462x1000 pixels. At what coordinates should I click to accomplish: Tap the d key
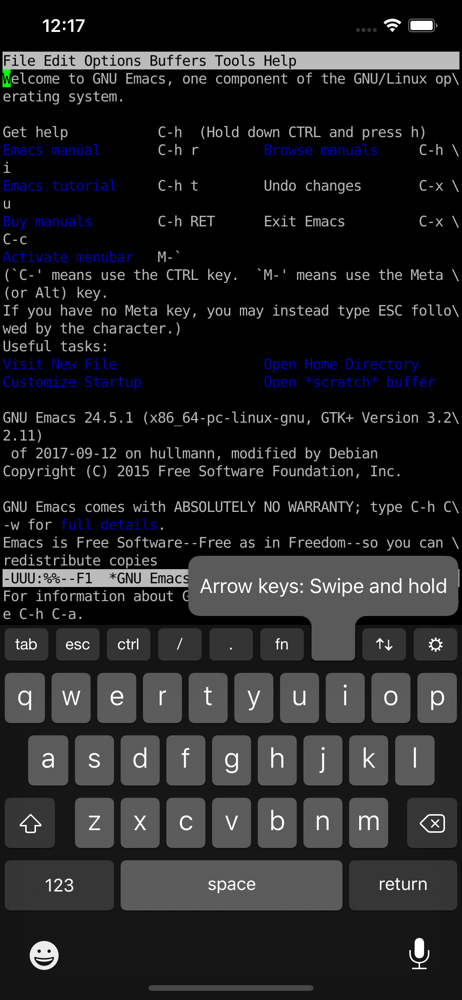pyautogui.click(x=140, y=760)
